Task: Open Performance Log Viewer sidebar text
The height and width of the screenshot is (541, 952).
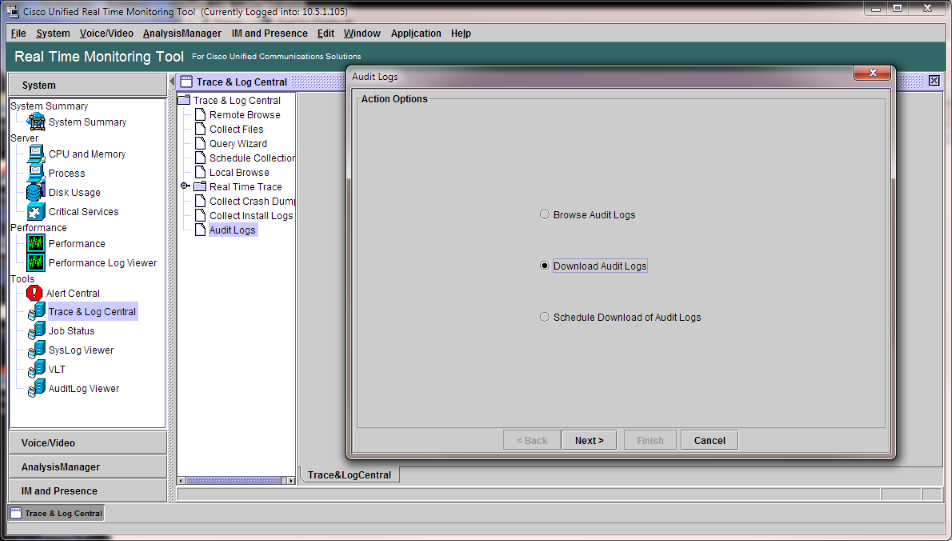Action: [x=103, y=263]
